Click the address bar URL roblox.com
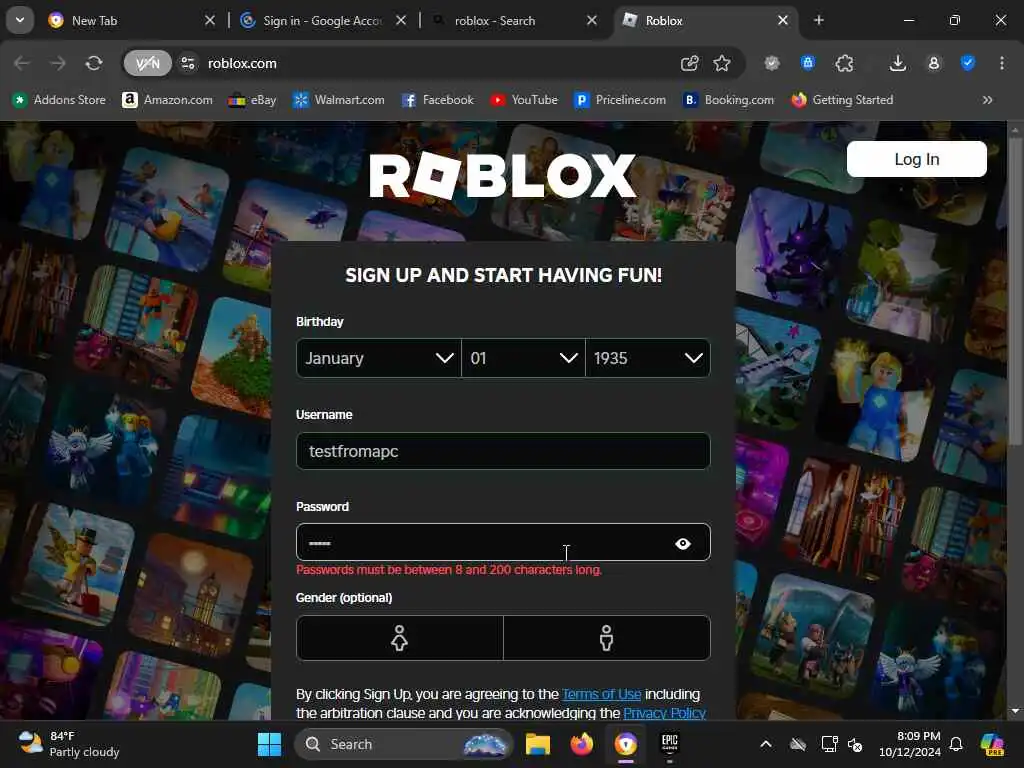Image resolution: width=1024 pixels, height=768 pixels. click(242, 63)
